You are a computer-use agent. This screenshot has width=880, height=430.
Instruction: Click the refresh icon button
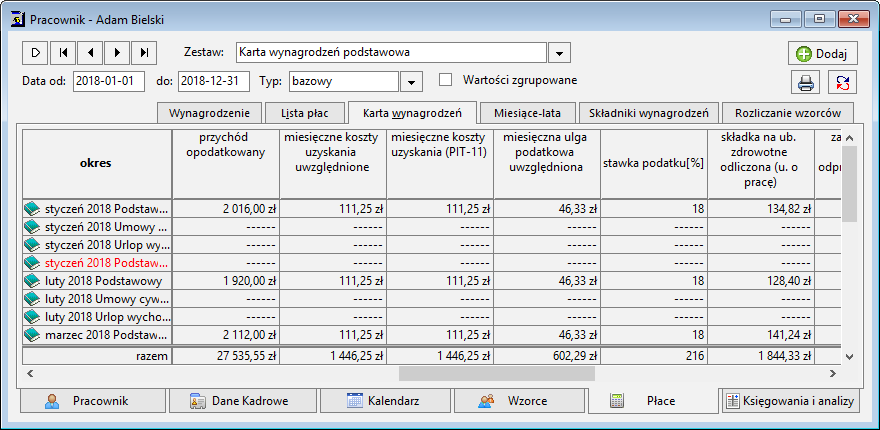pyautogui.click(x=843, y=83)
